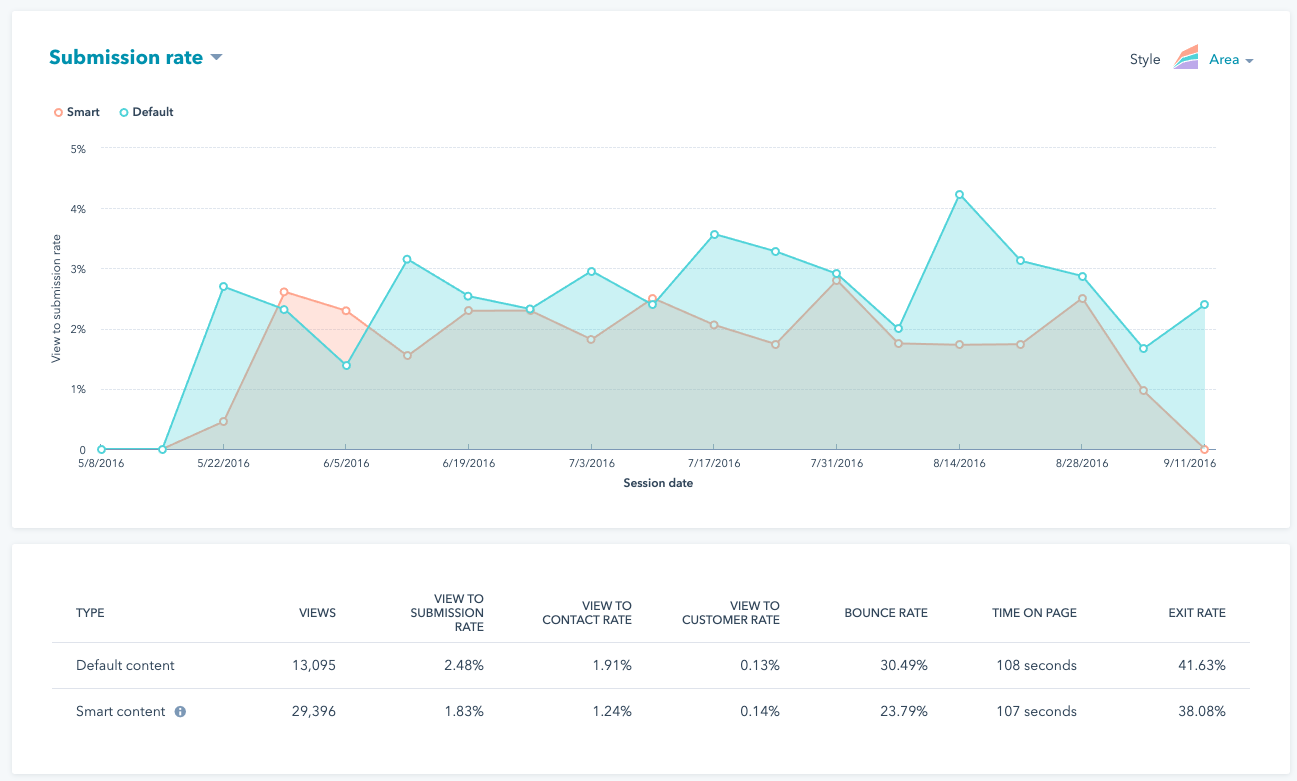Click the Default peak data point at 8/14/2016
Viewport: 1297px width, 781px height.
960,195
